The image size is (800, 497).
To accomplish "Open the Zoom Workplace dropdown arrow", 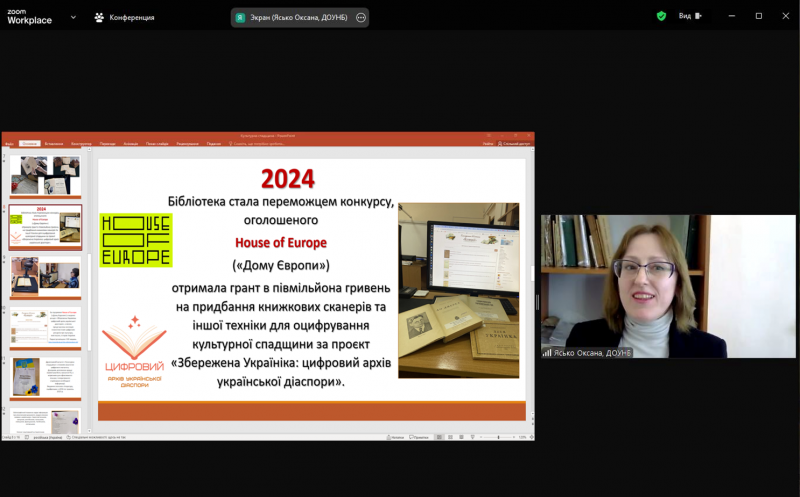I will click(73, 17).
